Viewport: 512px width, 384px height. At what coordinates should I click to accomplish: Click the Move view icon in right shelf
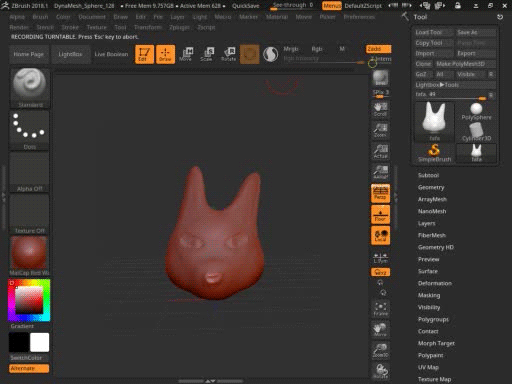380,329
